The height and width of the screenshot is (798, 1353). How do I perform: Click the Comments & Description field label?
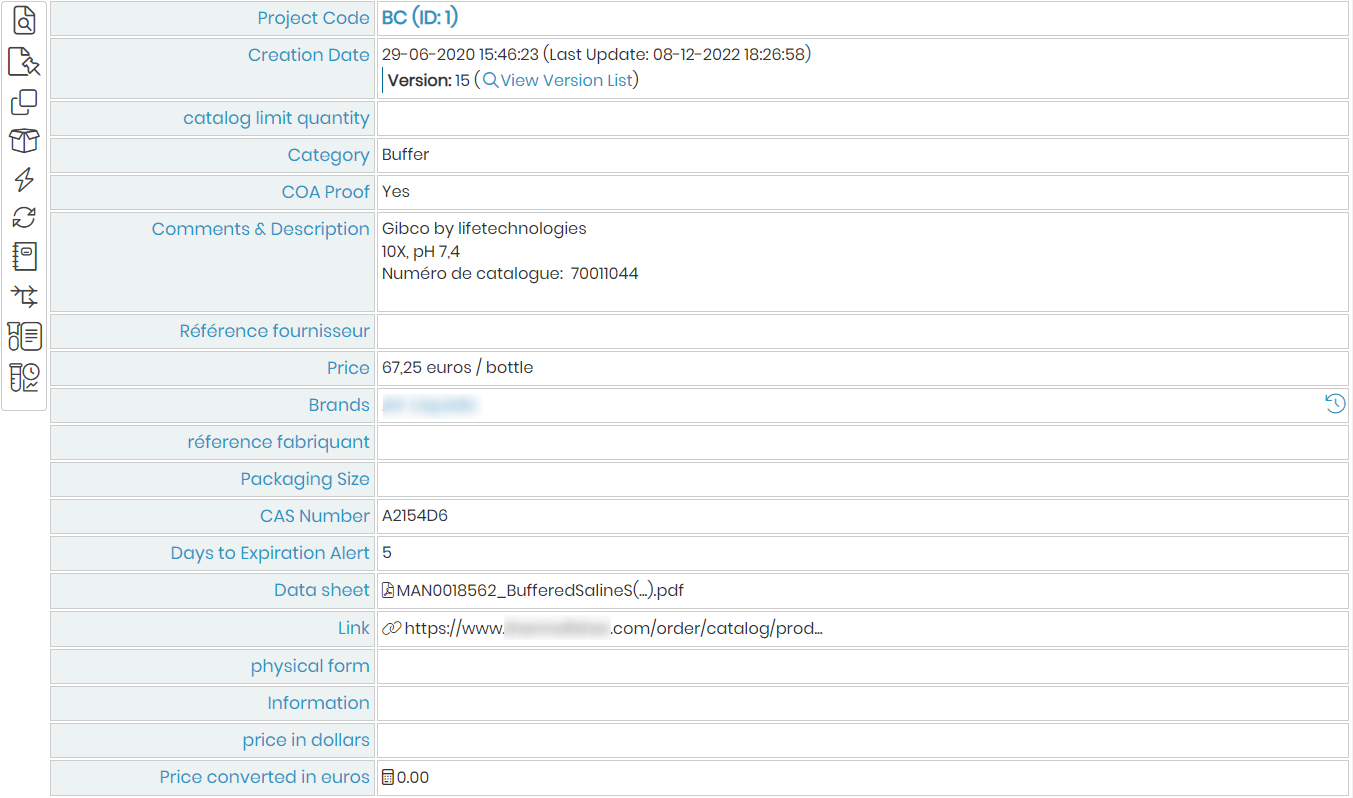260,229
